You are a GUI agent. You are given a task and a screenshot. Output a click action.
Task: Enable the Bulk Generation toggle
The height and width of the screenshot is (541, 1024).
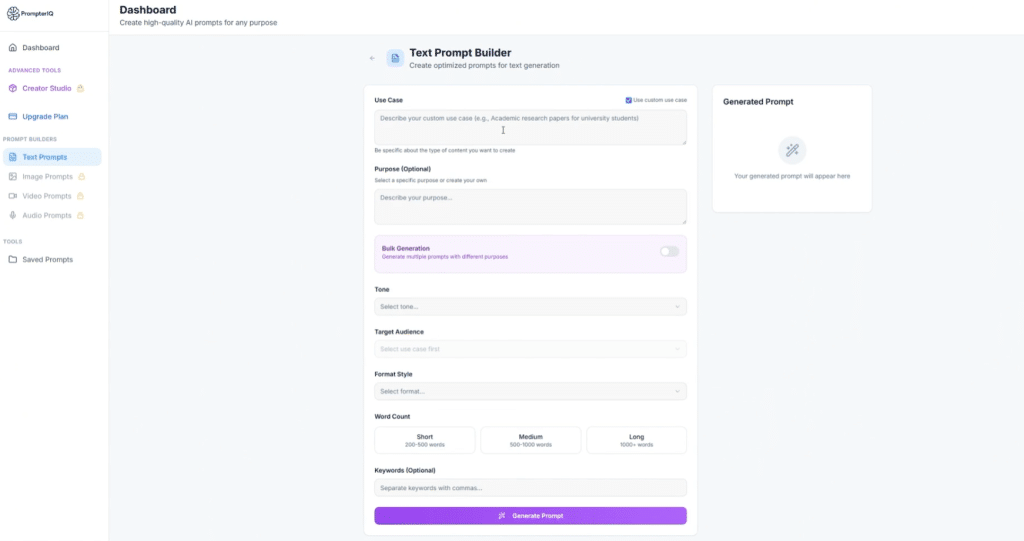pos(669,251)
